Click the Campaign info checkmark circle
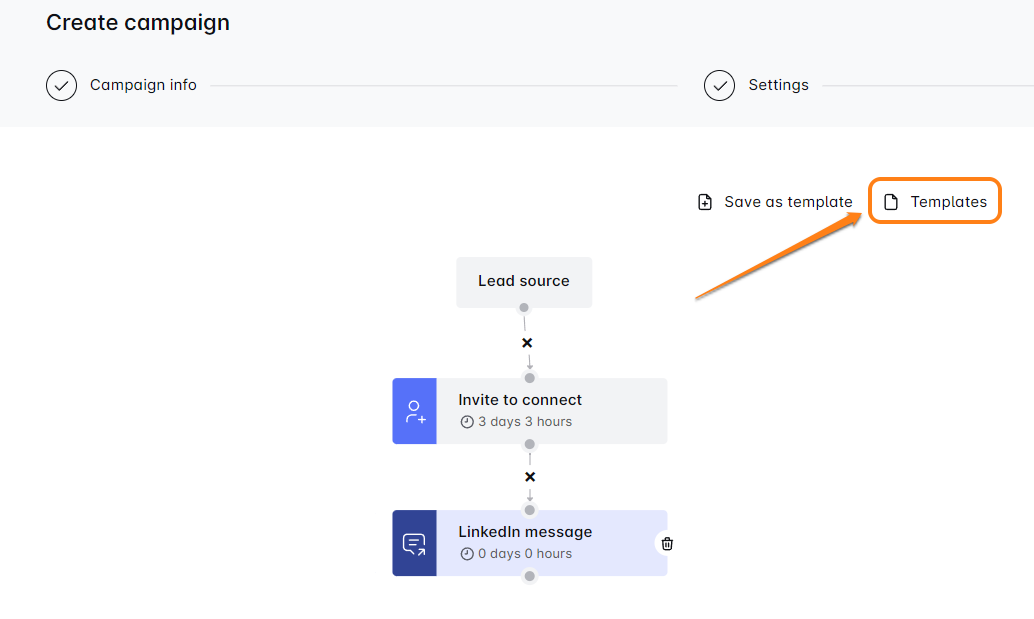This screenshot has height=619, width=1034. pyautogui.click(x=62, y=86)
